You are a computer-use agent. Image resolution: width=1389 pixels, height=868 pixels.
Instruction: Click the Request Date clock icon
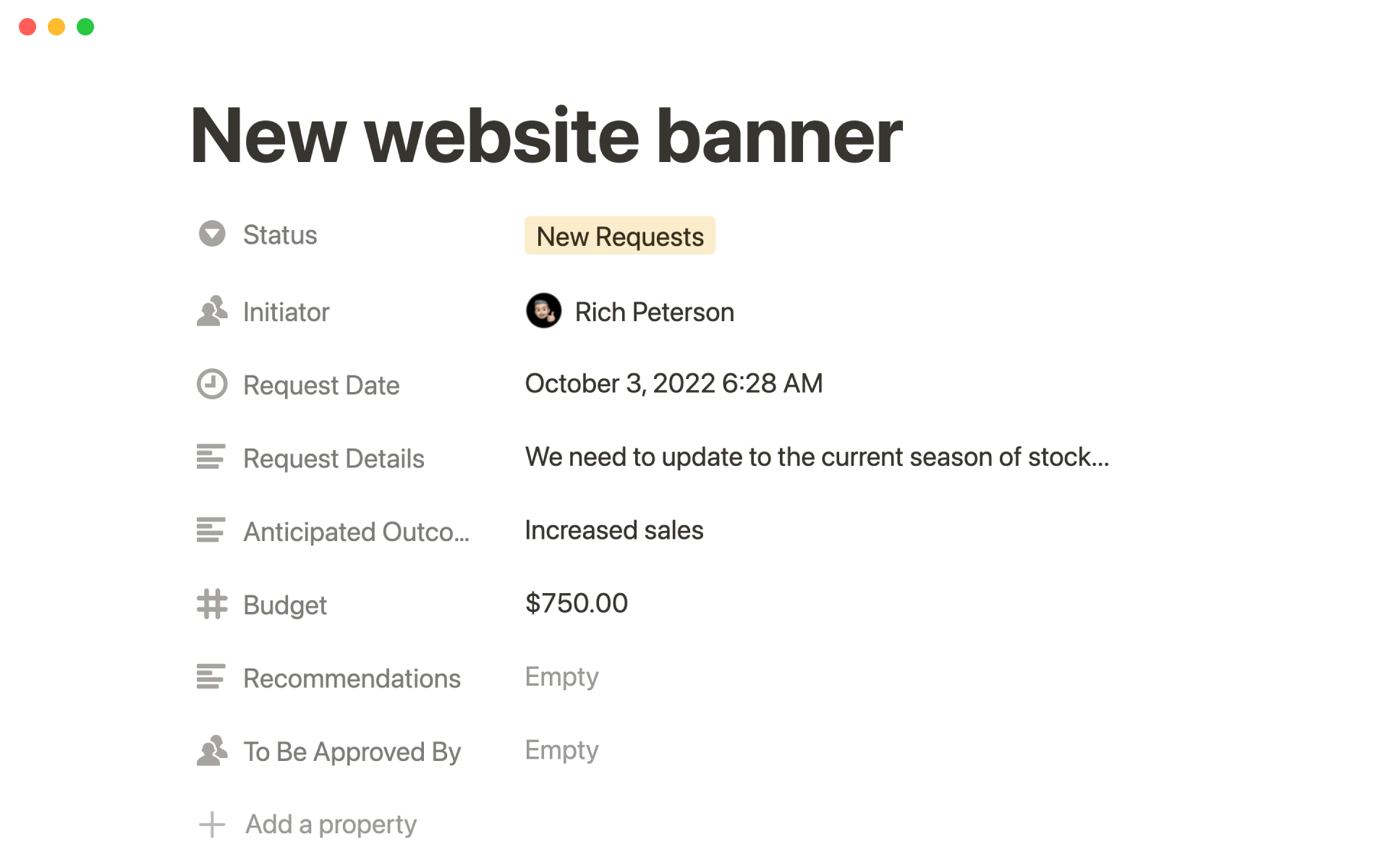(212, 385)
